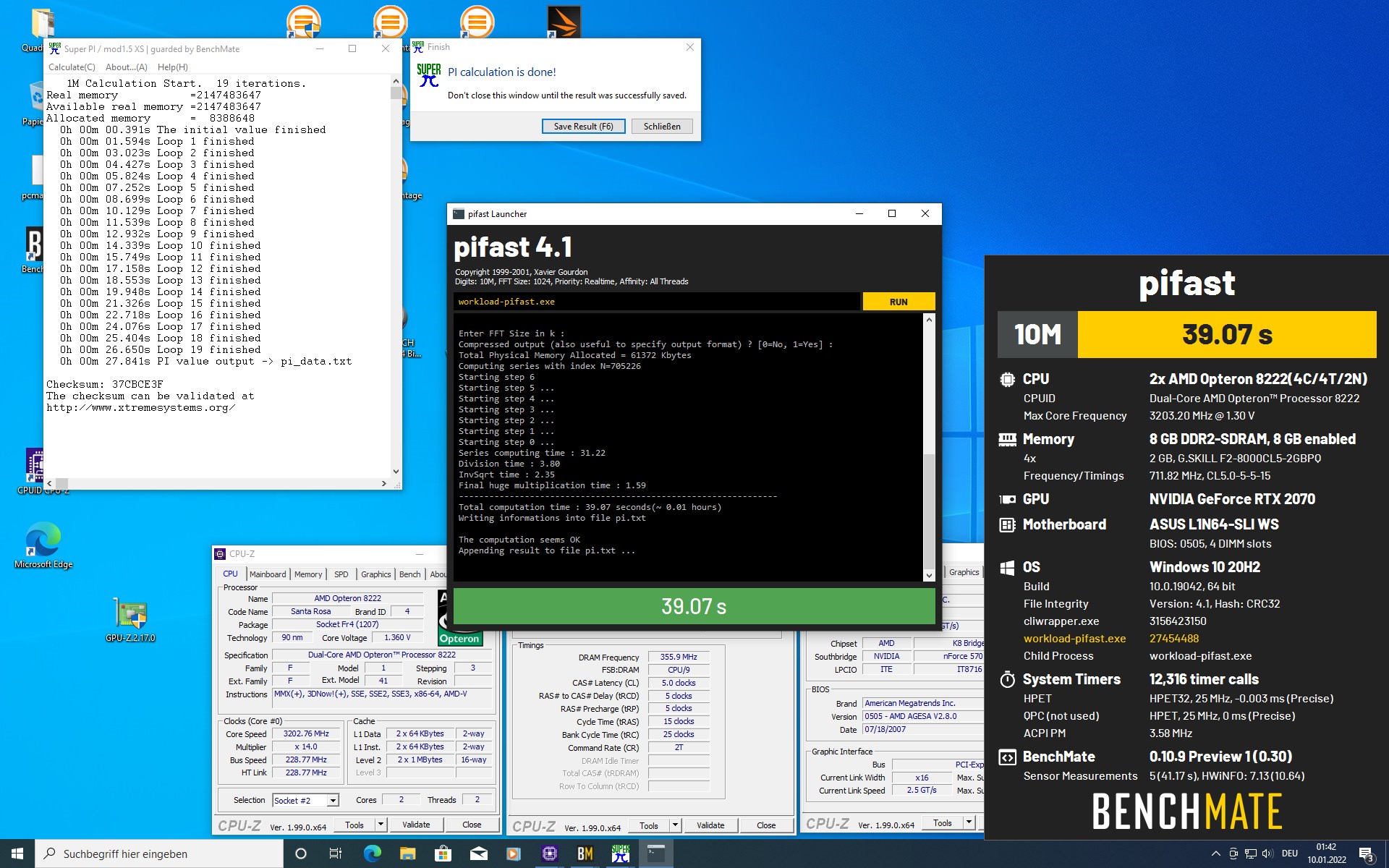Open Windows Start menu

tap(17, 854)
